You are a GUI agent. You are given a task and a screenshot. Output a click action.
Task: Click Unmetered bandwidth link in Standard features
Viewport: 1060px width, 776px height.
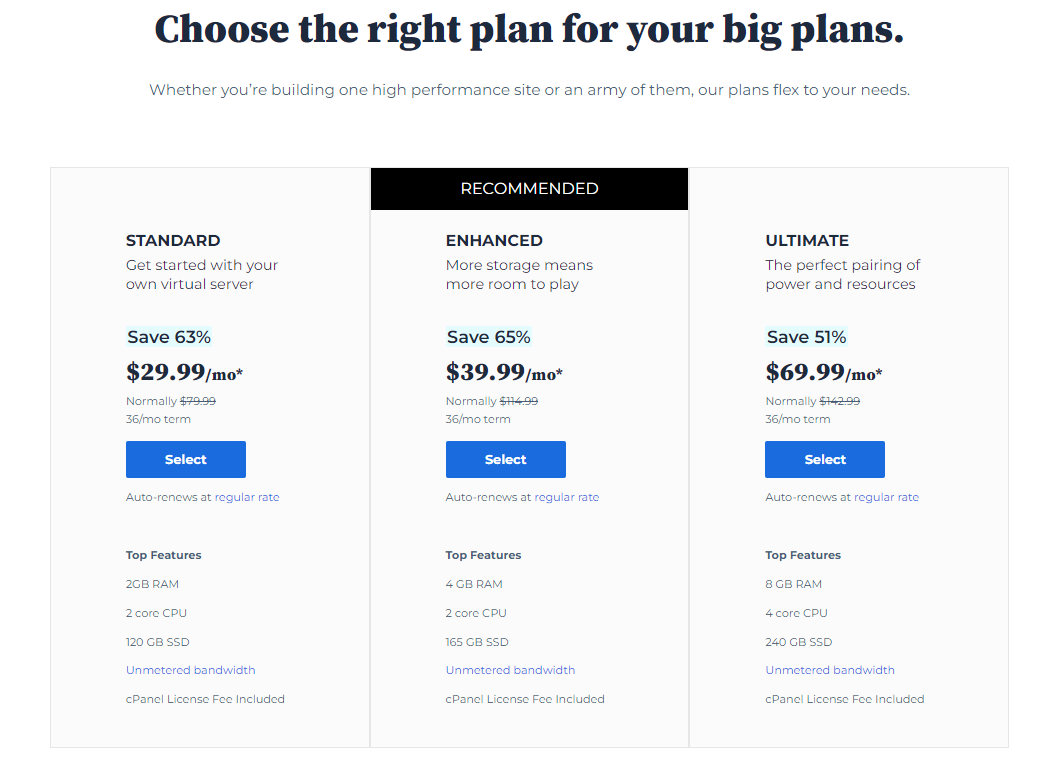coord(191,671)
